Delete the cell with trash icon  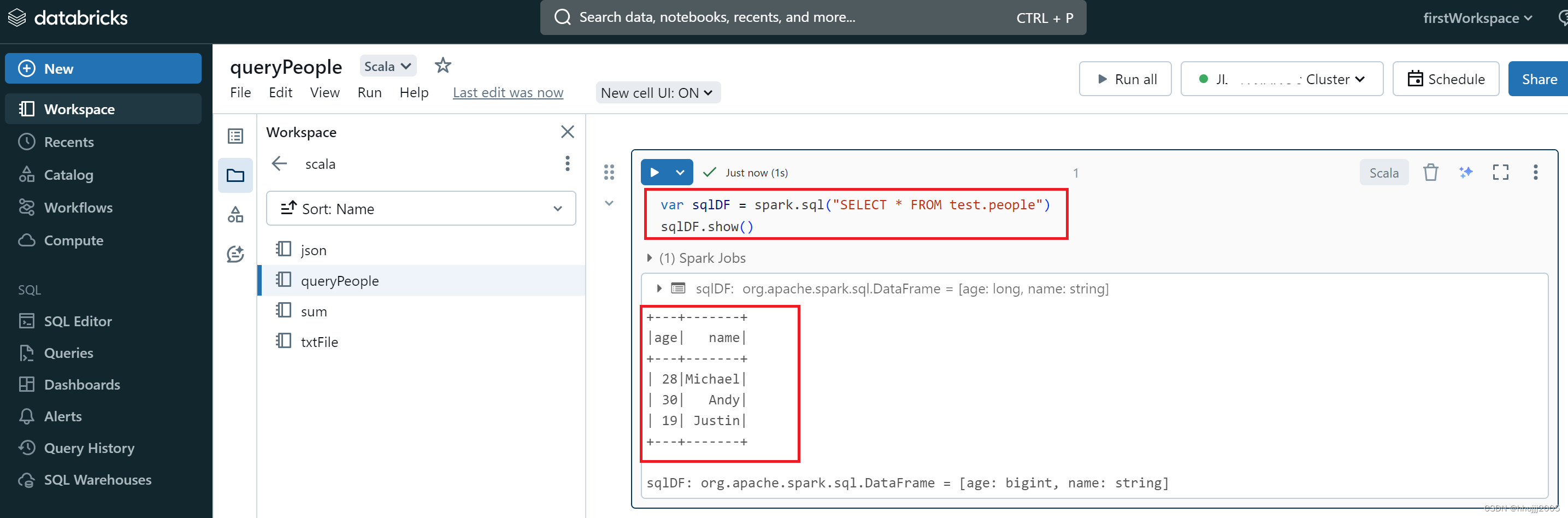coord(1430,173)
